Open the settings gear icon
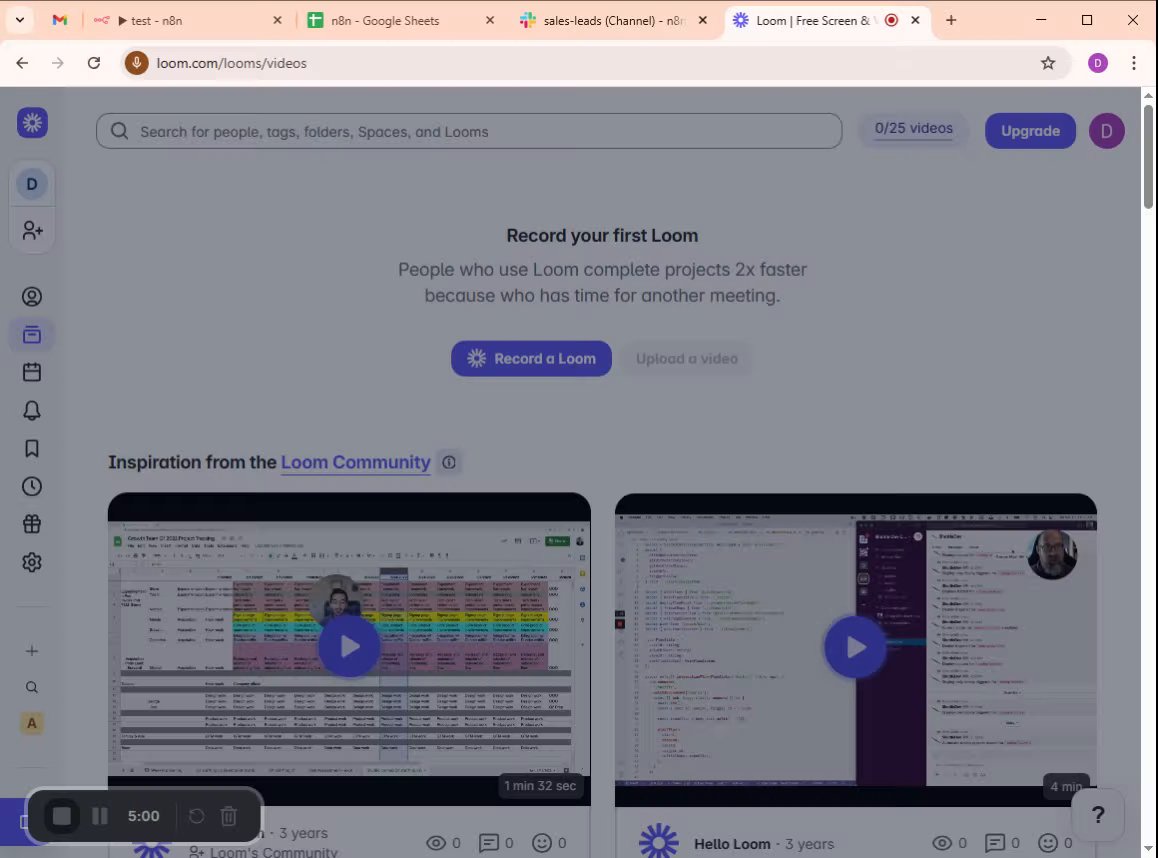The image size is (1158, 858). pos(32,563)
